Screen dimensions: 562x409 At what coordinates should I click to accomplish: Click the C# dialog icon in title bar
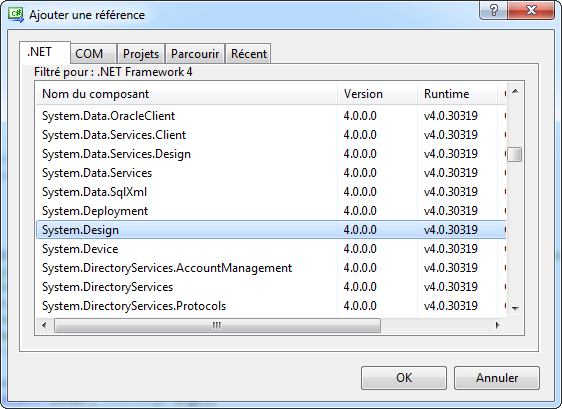pyautogui.click(x=16, y=15)
